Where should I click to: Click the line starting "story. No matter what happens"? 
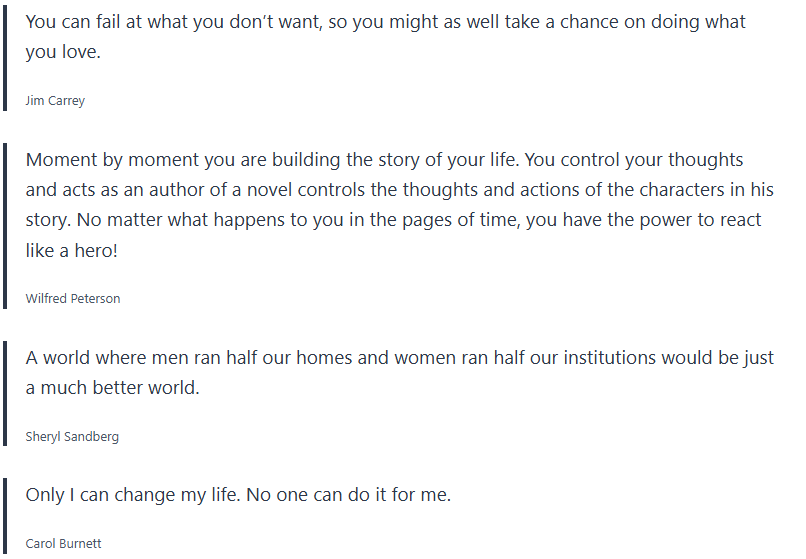click(x=393, y=220)
